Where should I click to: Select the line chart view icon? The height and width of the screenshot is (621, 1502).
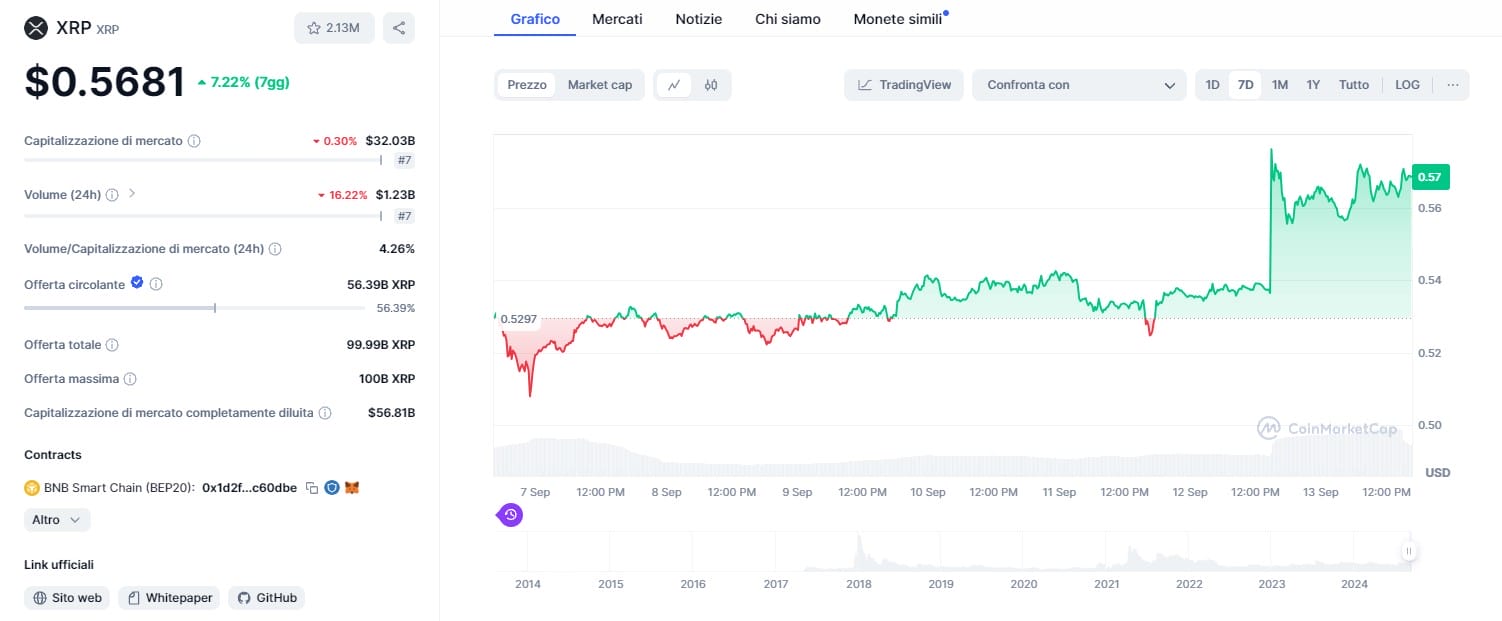tap(674, 85)
